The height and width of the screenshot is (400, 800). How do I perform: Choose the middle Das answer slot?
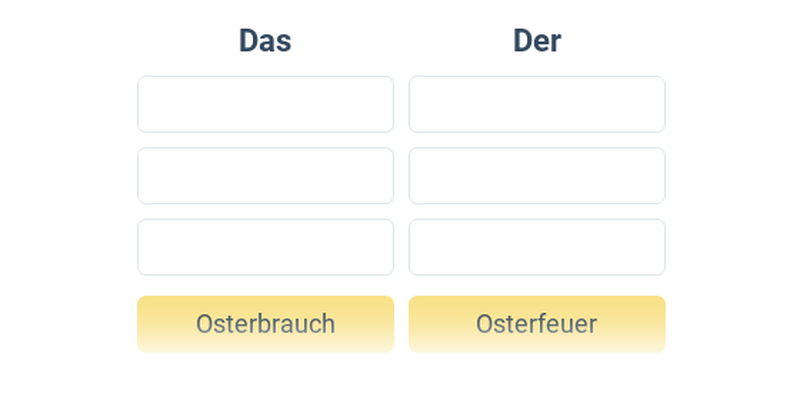265,176
